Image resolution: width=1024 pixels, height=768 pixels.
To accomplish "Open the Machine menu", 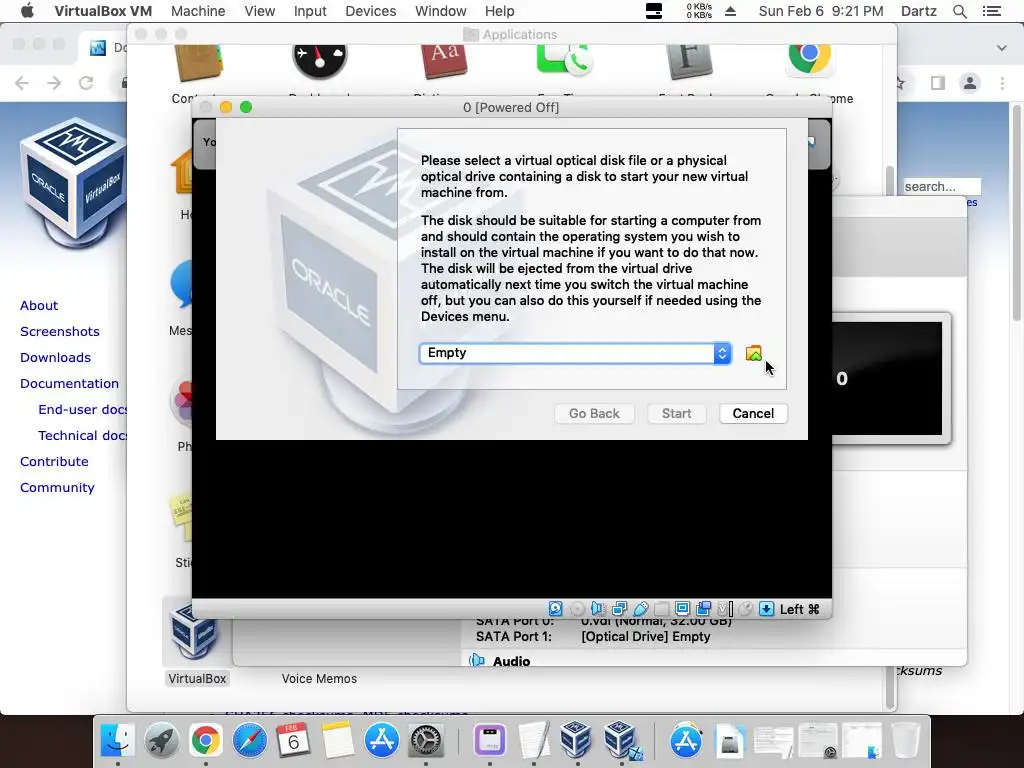I will point(198,11).
